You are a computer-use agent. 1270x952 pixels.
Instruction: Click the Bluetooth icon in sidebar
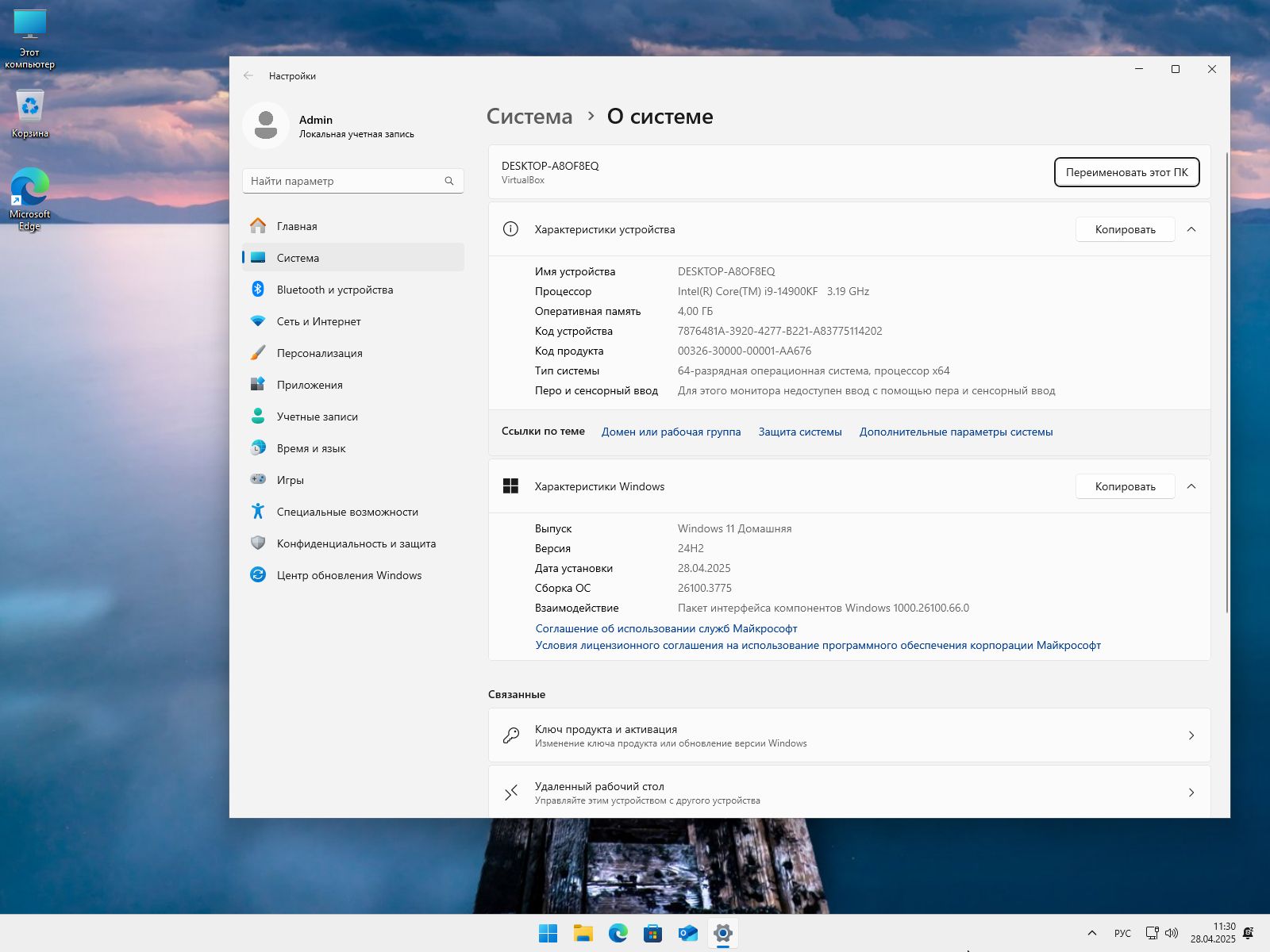(258, 290)
